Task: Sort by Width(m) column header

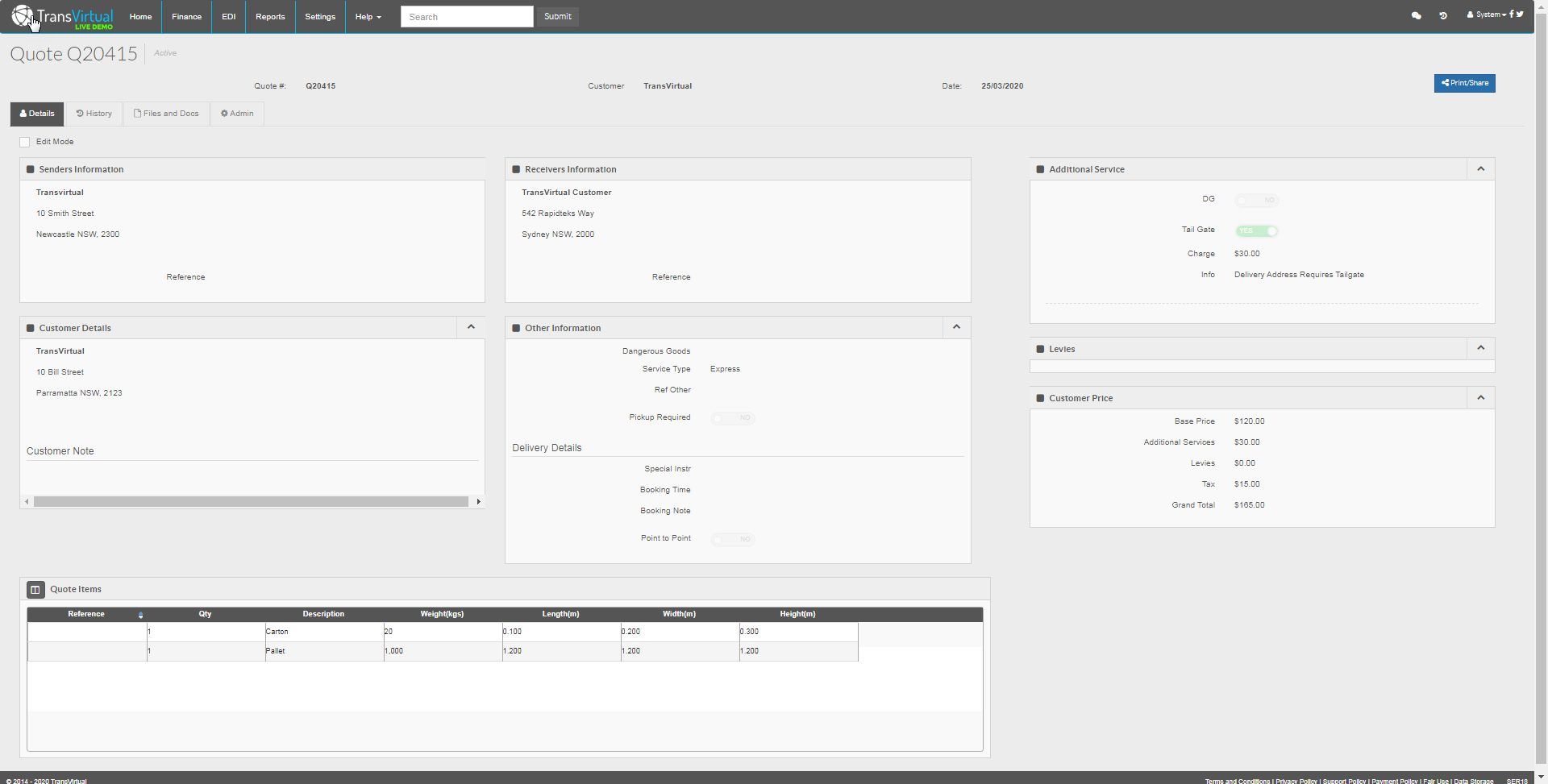Action: 679,614
